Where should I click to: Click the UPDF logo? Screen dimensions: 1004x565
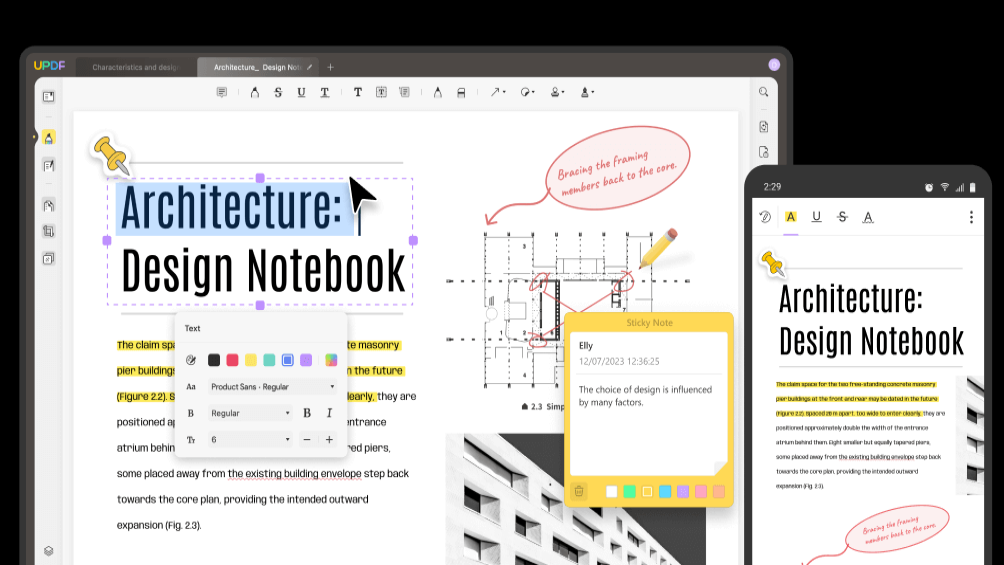[x=49, y=66]
